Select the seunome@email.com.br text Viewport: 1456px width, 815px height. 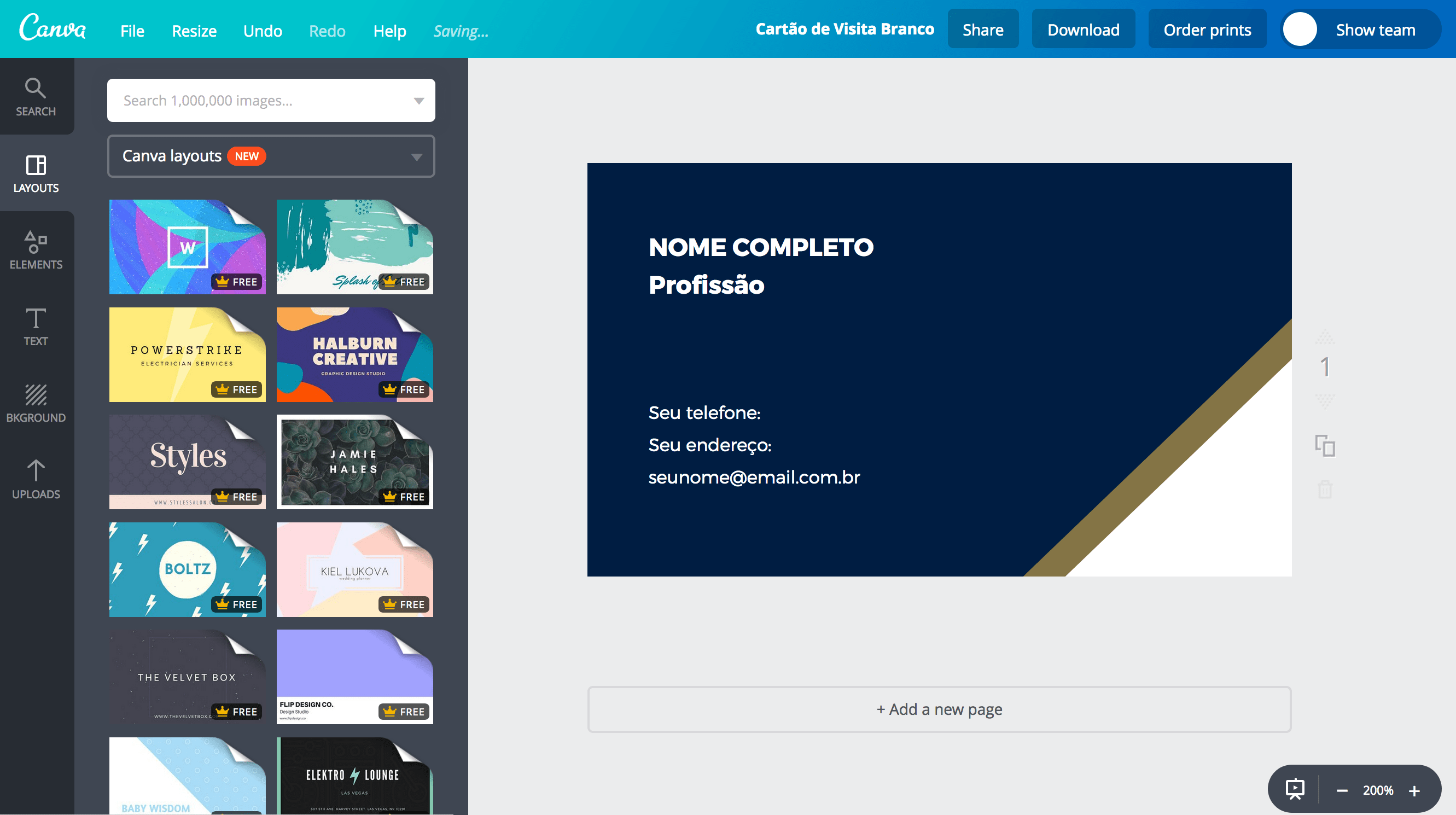pos(754,478)
